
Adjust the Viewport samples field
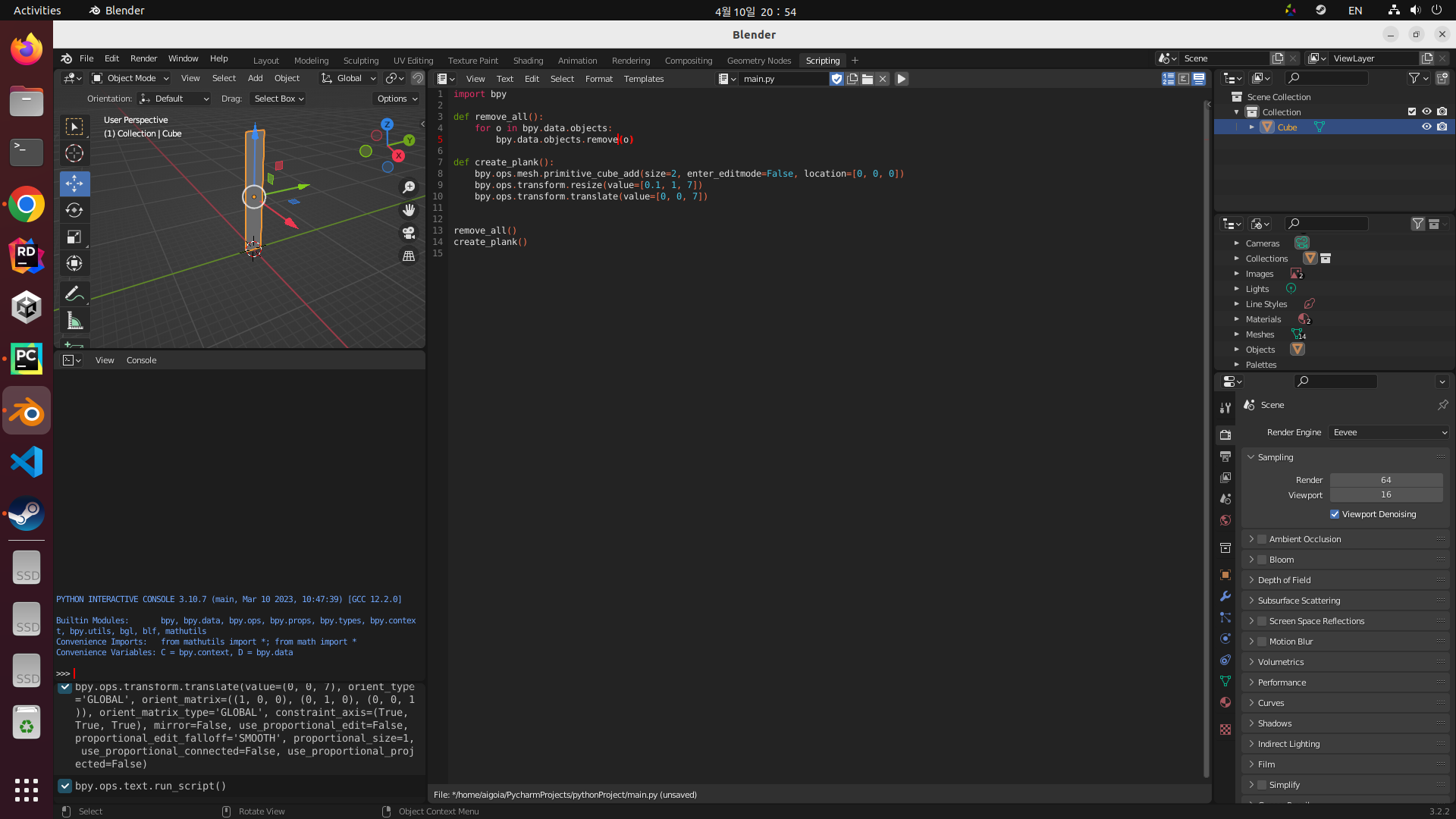tap(1386, 494)
